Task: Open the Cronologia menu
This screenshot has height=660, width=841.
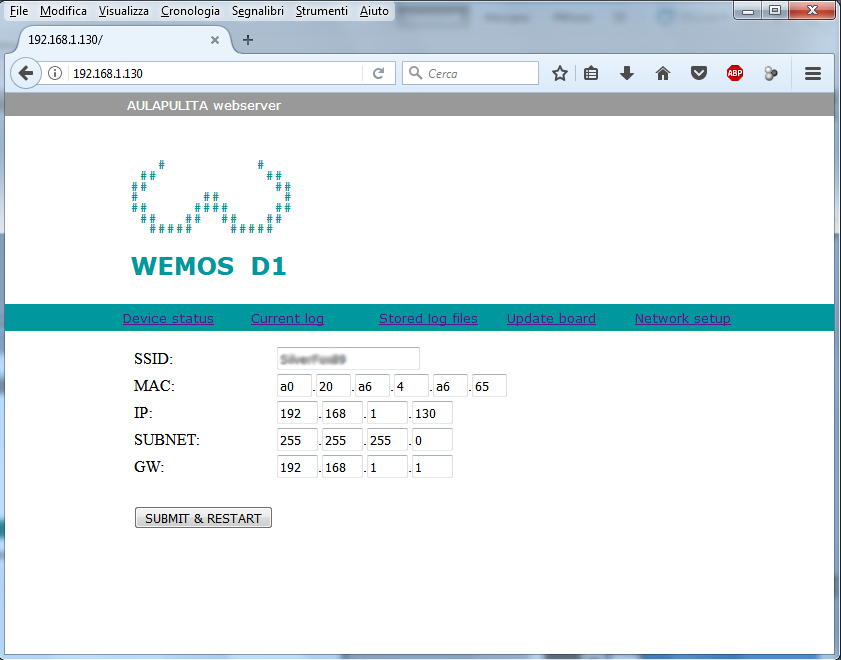Action: (190, 11)
